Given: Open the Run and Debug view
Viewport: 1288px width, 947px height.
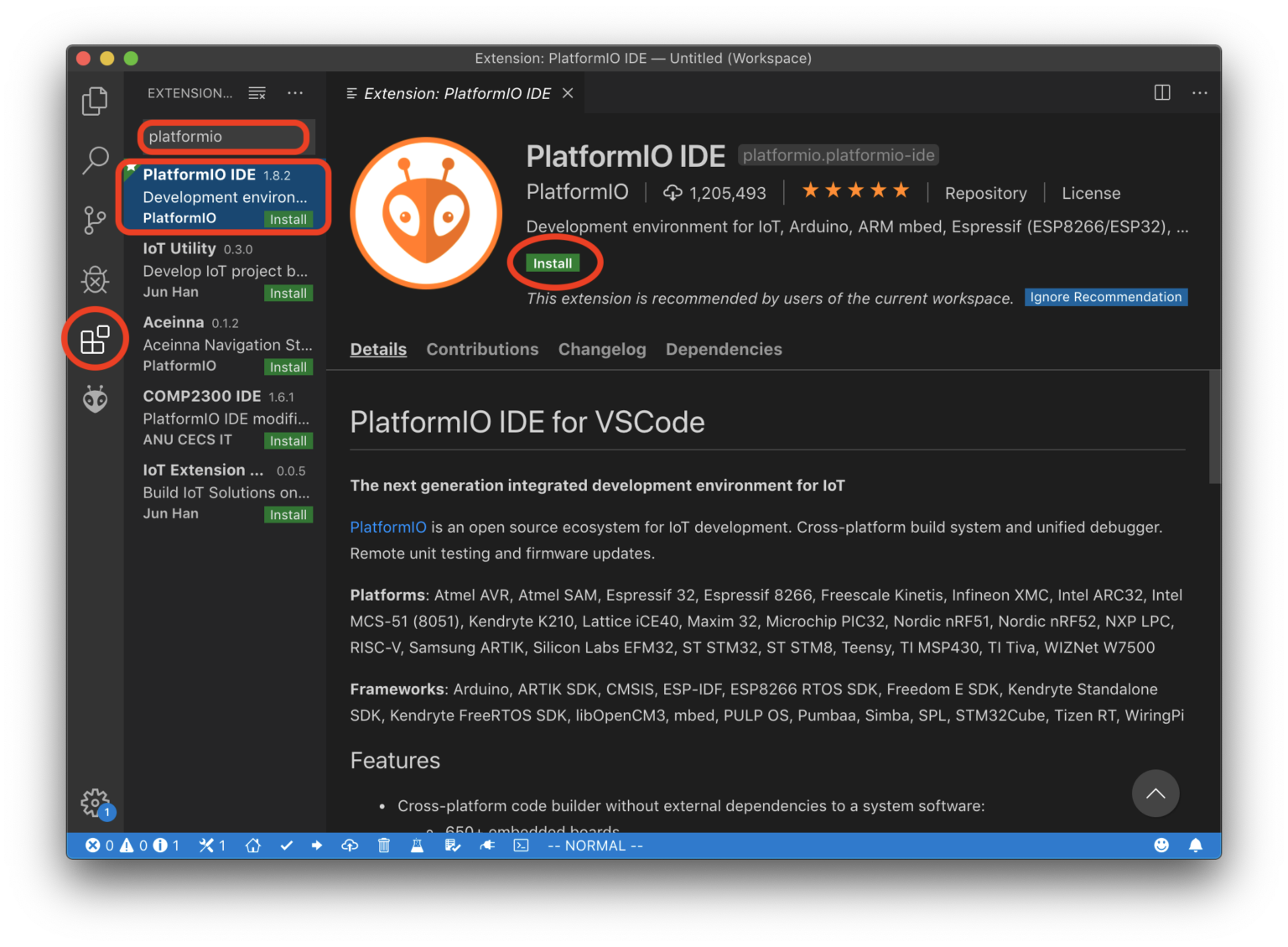Looking at the screenshot, I should click(x=95, y=279).
